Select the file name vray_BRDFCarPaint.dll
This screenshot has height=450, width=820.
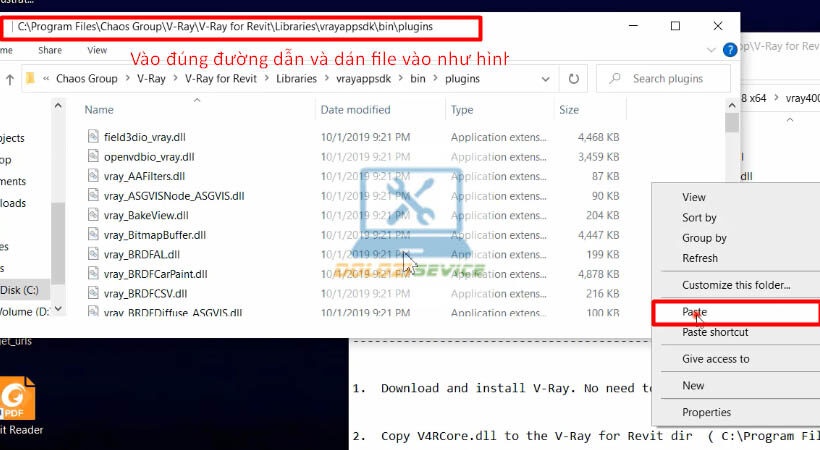point(155,274)
